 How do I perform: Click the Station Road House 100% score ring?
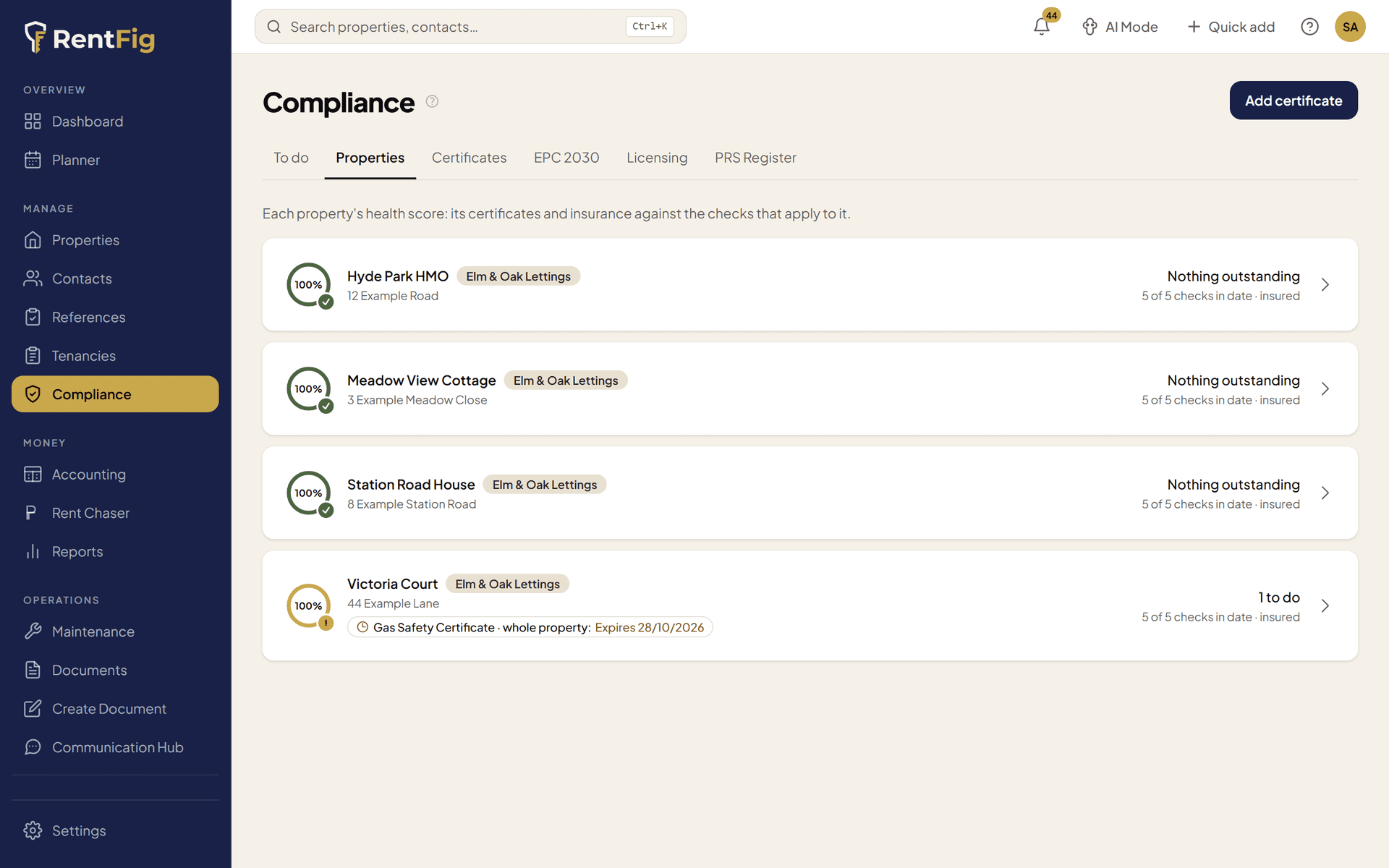pos(309,493)
